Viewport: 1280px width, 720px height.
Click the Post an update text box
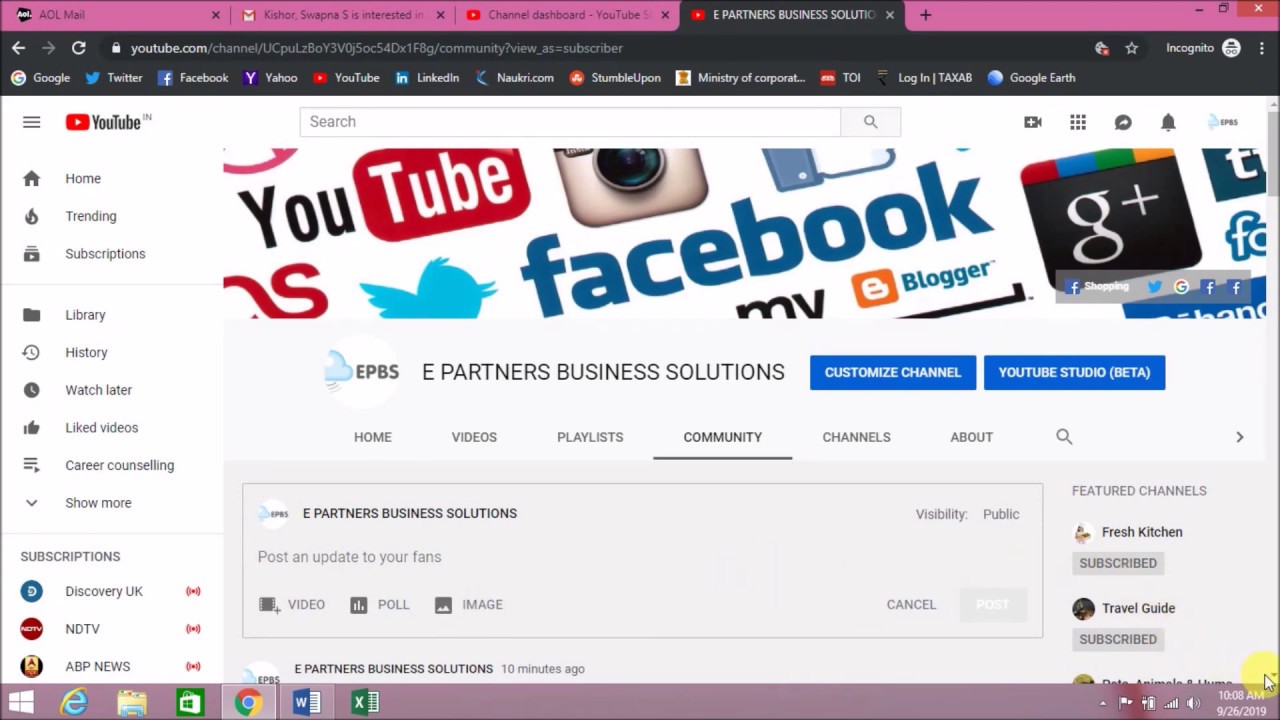pos(642,557)
